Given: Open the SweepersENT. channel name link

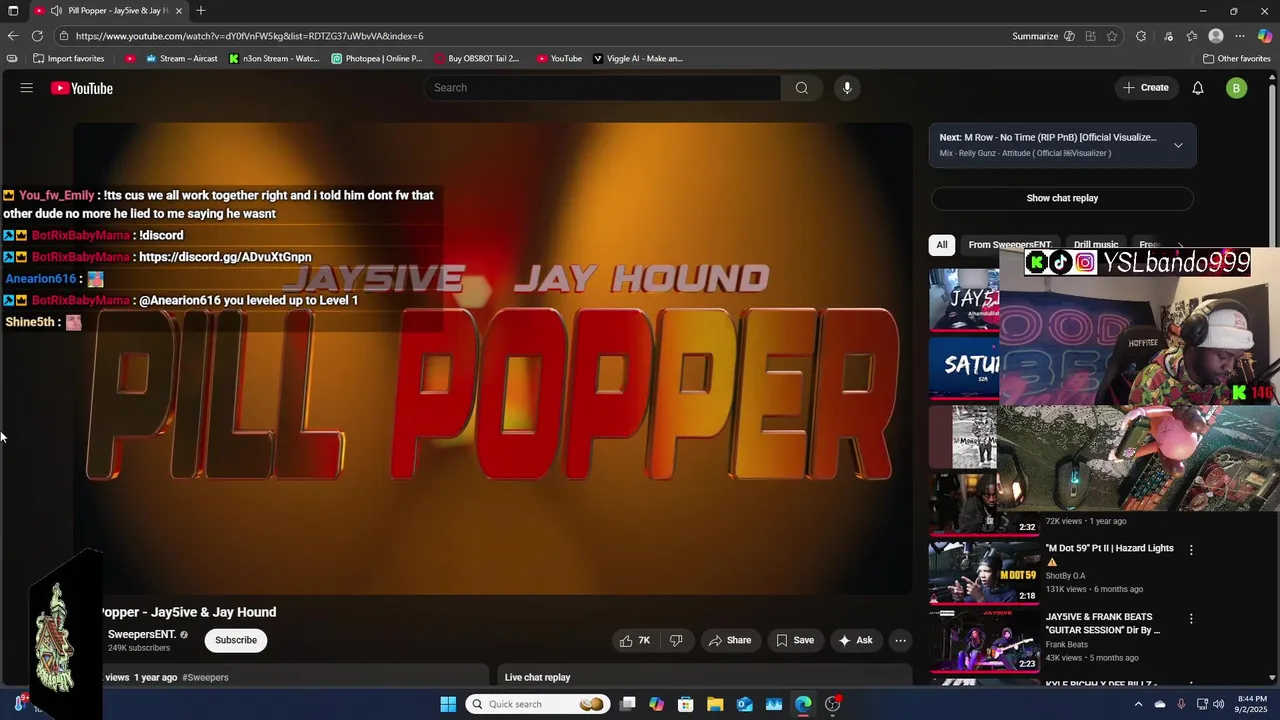Looking at the screenshot, I should click(142, 634).
